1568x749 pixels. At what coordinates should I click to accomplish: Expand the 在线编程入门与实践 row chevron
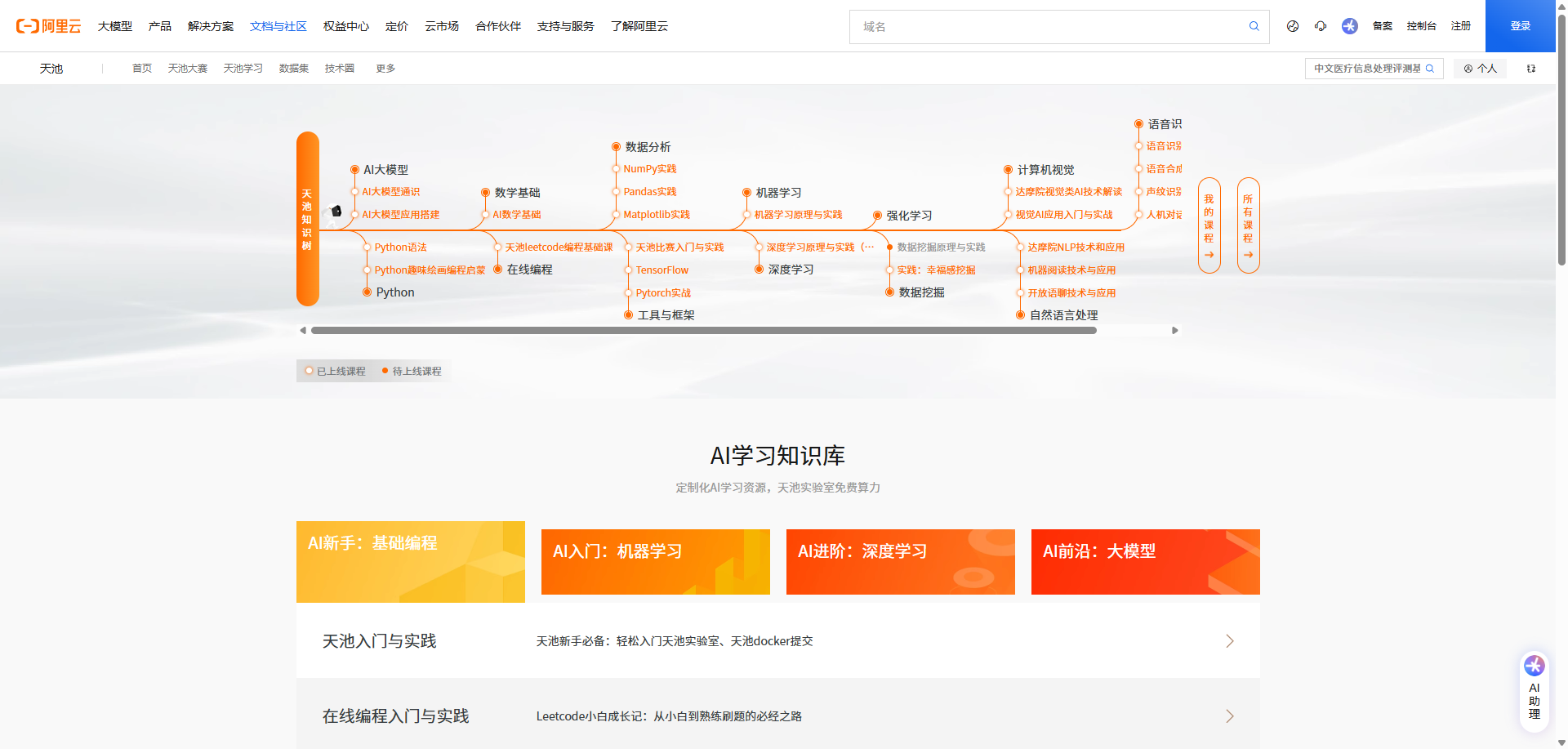pos(1230,716)
